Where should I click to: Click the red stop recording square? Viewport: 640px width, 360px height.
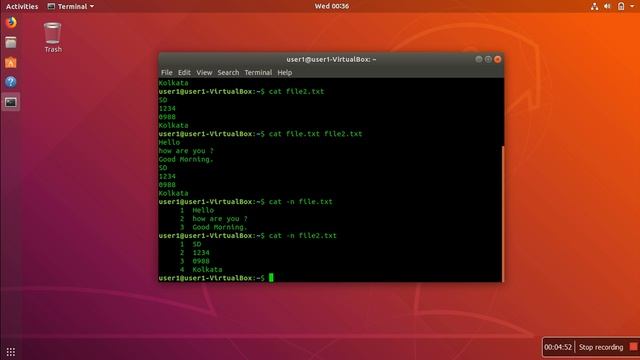tap(633, 347)
